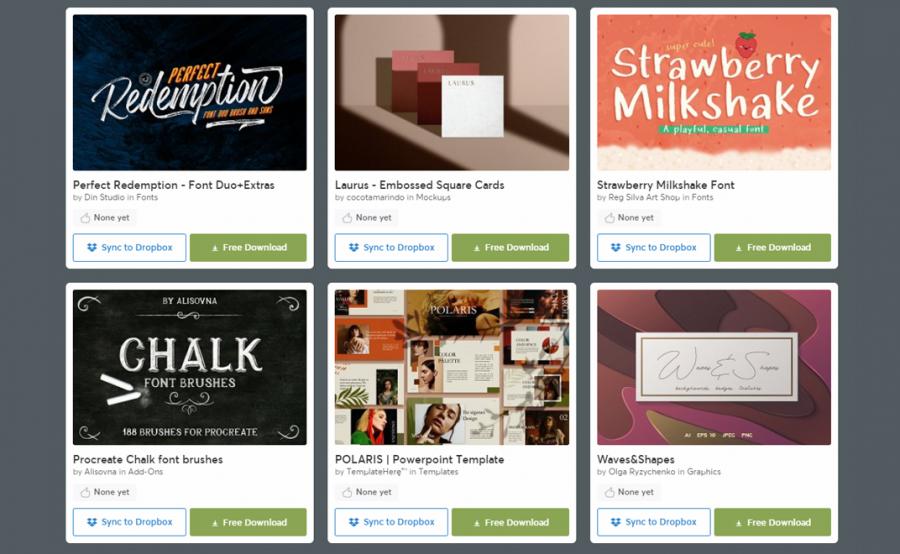Screen dimensions: 900x554
Task: Click thumbs-up icon under Laurus Embossed Cards
Action: (x=347, y=218)
